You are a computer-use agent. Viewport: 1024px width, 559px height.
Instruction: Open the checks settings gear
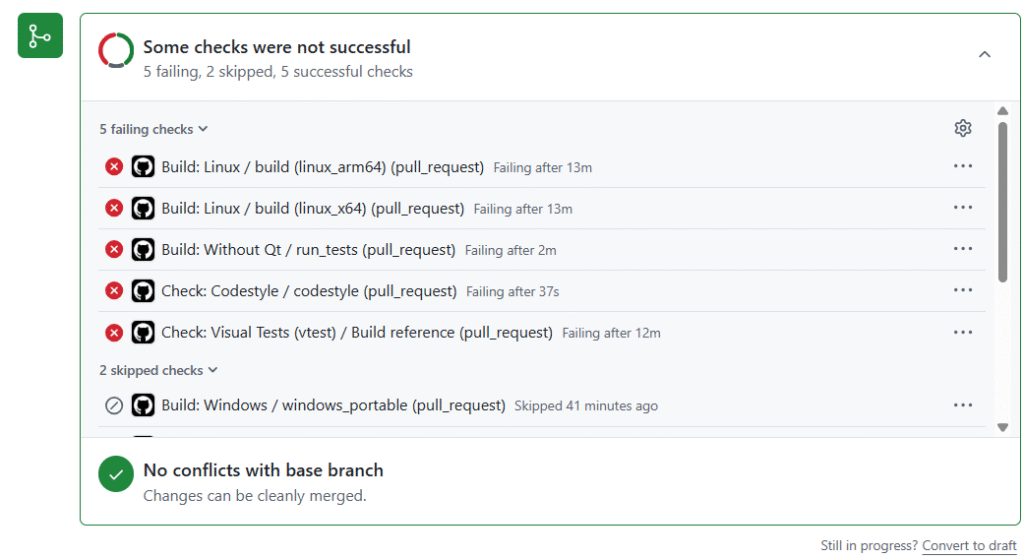(963, 128)
